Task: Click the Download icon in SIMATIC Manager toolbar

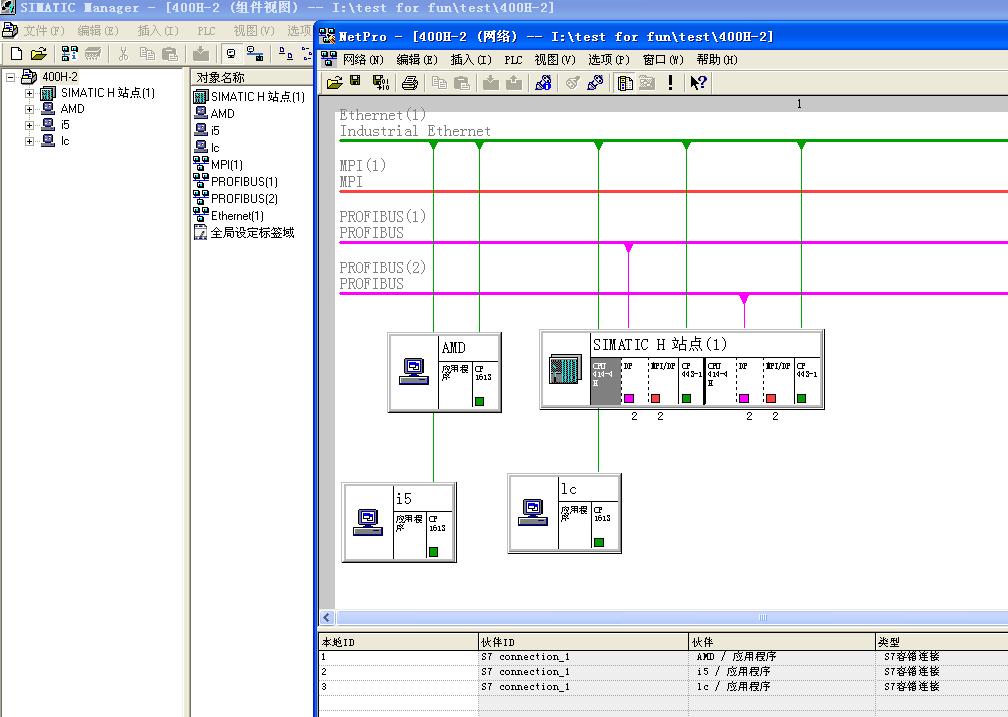Action: tap(201, 53)
